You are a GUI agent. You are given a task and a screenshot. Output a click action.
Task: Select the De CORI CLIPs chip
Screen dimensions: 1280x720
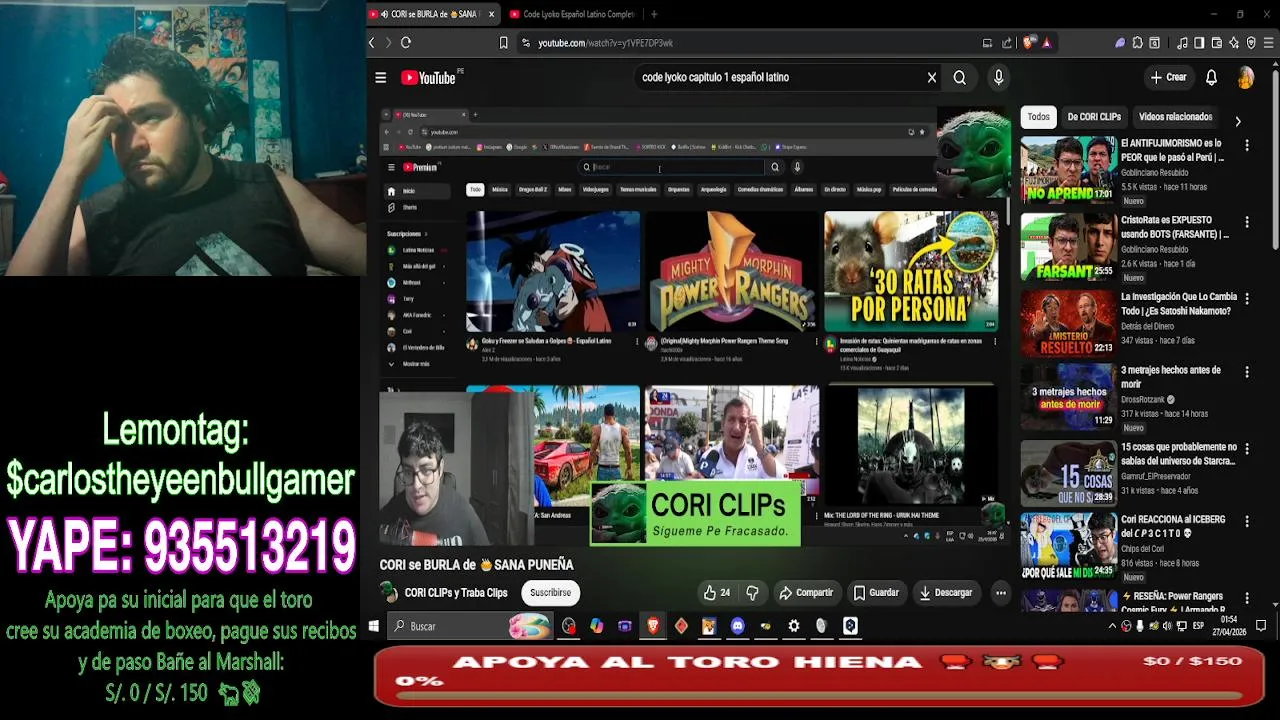click(x=1094, y=117)
